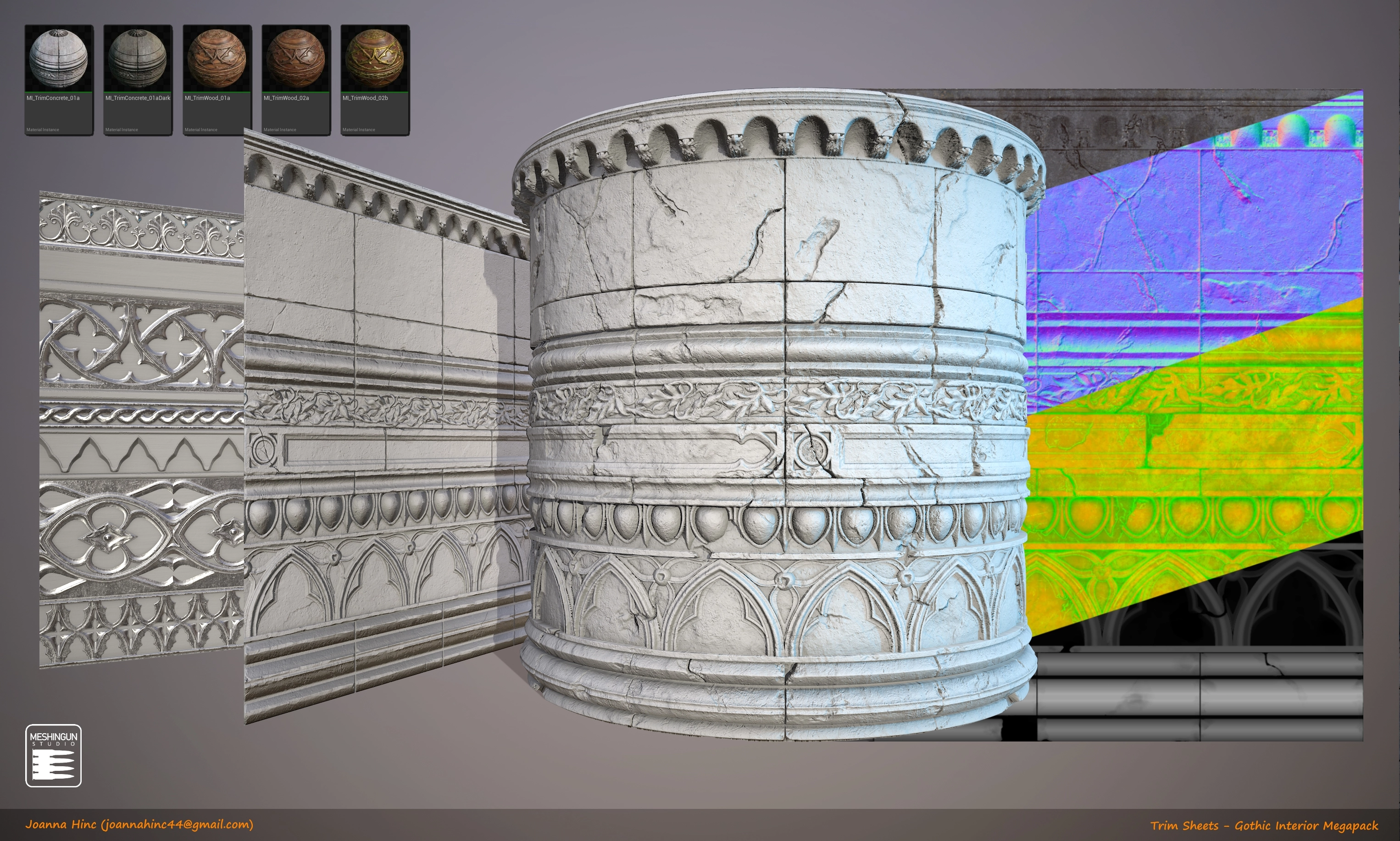1400x841 pixels.
Task: Click the MI_TrimConcrete_01aDark name label
Action: (x=137, y=98)
